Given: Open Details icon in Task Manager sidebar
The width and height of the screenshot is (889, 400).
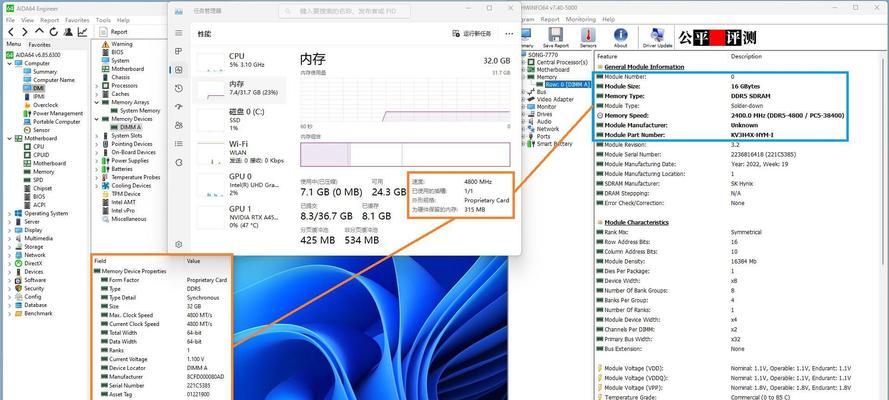Looking at the screenshot, I should click(x=179, y=144).
